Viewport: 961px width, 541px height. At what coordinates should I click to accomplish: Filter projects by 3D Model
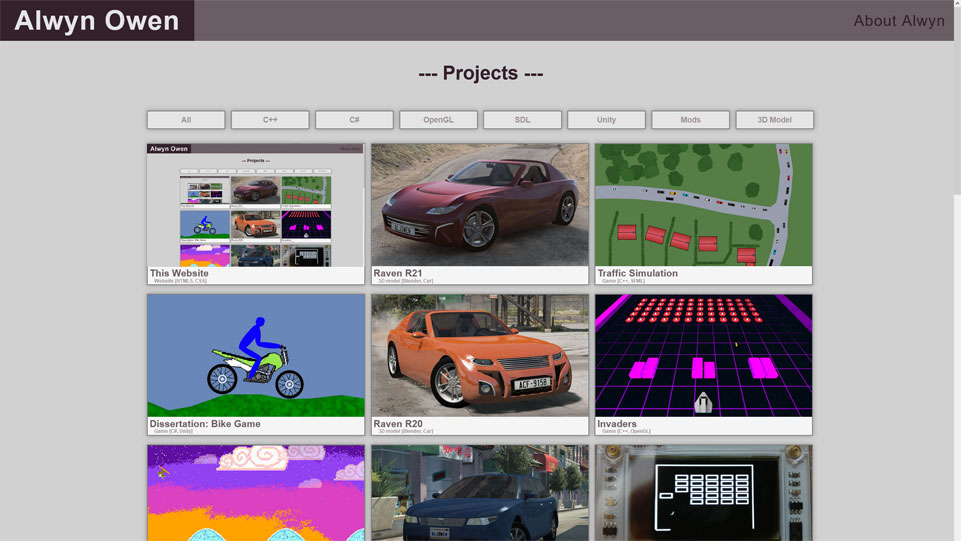click(775, 119)
